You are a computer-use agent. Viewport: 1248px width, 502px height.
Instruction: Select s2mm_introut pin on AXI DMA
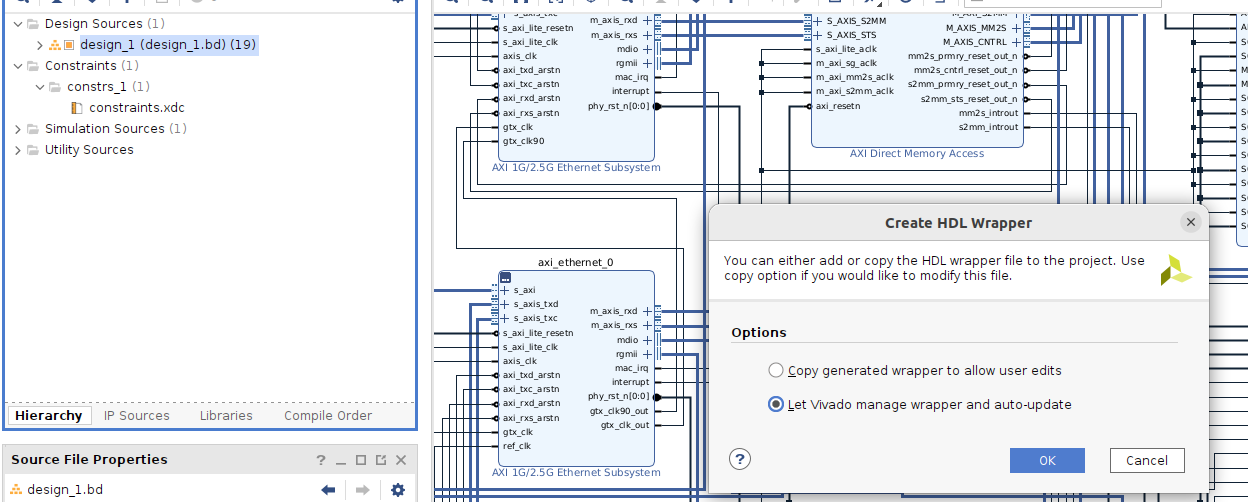click(x=988, y=127)
